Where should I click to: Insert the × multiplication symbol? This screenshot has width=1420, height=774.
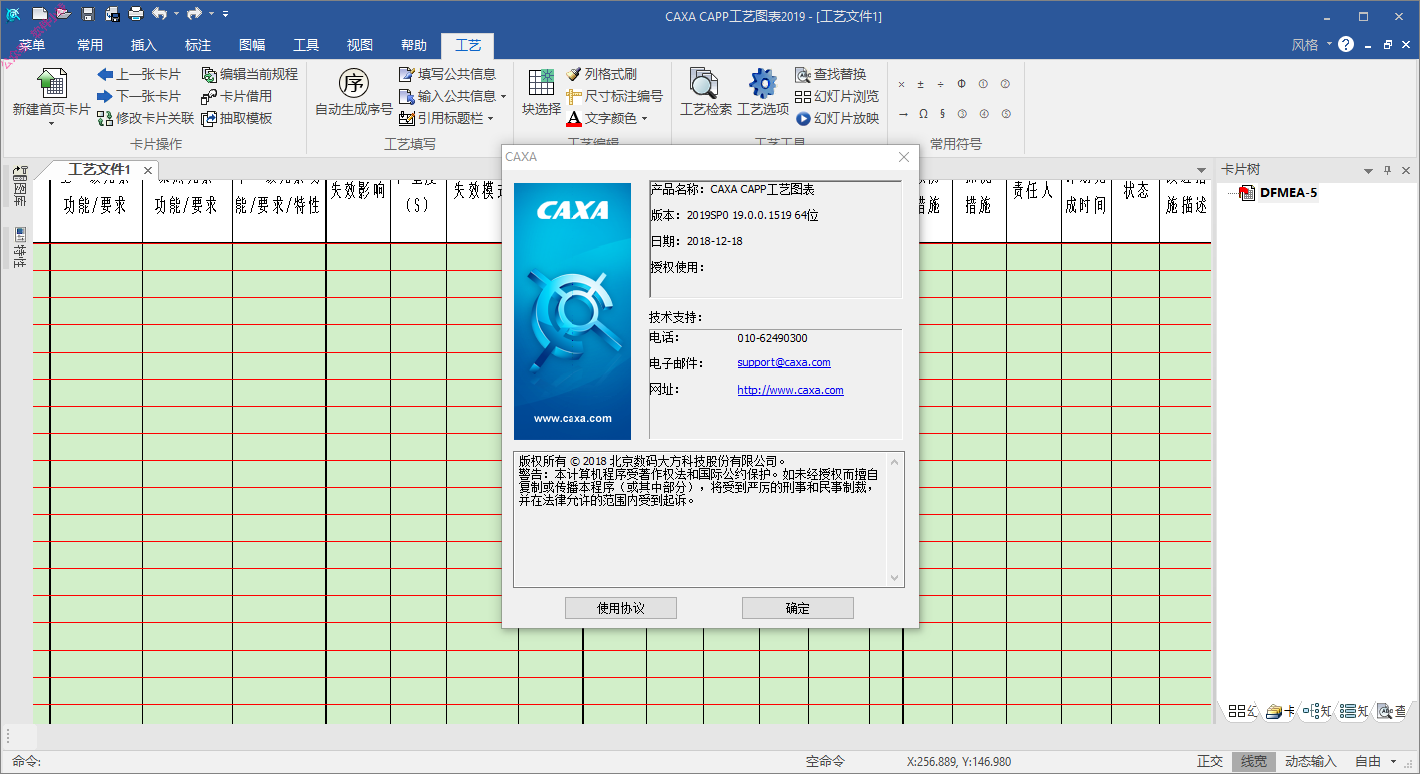[901, 84]
